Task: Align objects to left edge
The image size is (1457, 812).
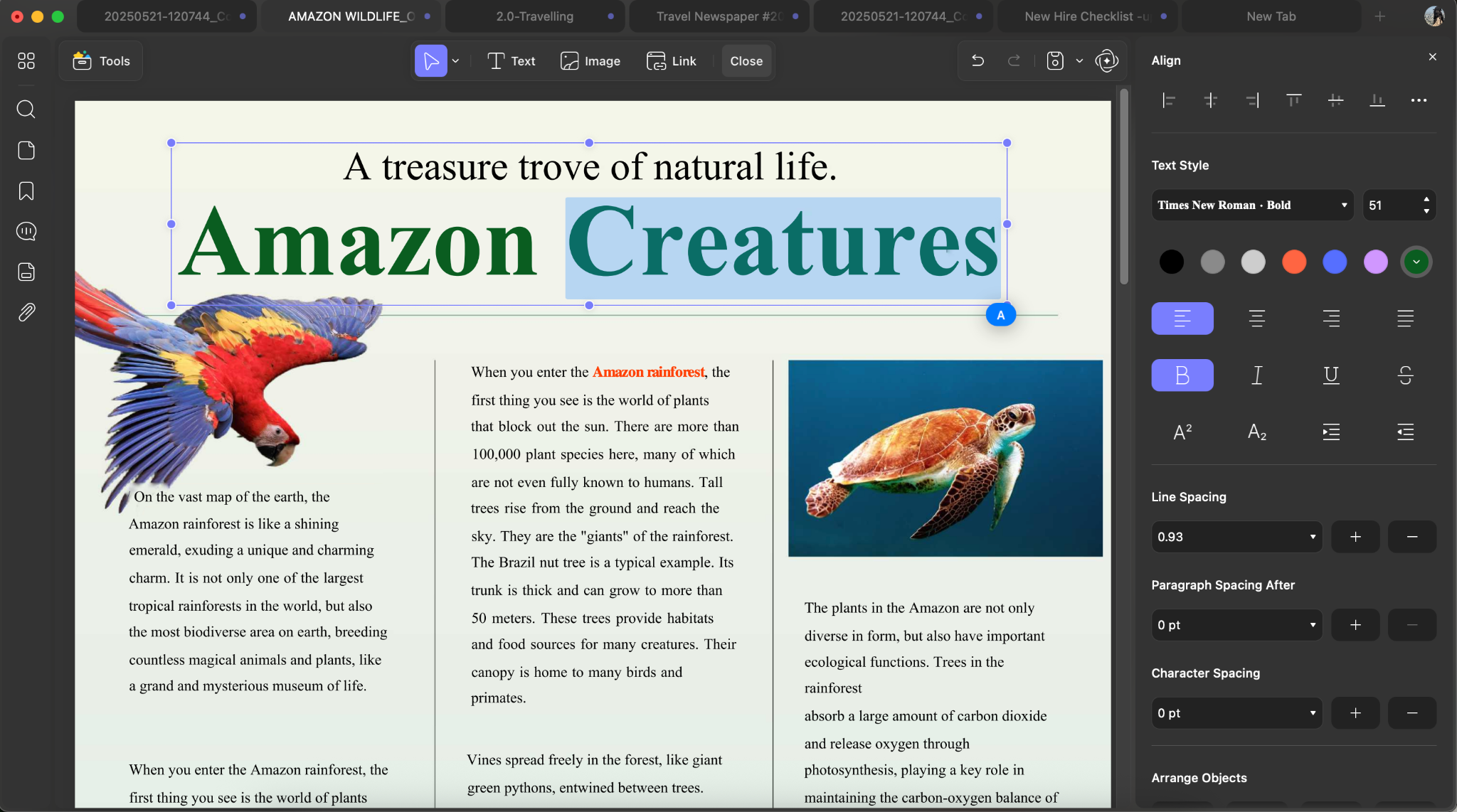Action: [1168, 100]
